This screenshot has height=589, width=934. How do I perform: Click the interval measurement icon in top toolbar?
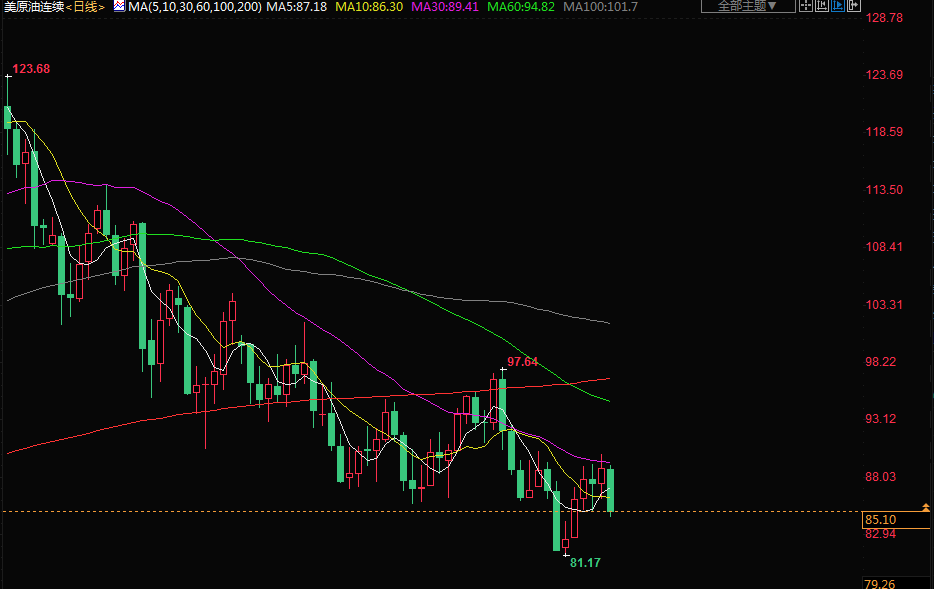click(822, 6)
